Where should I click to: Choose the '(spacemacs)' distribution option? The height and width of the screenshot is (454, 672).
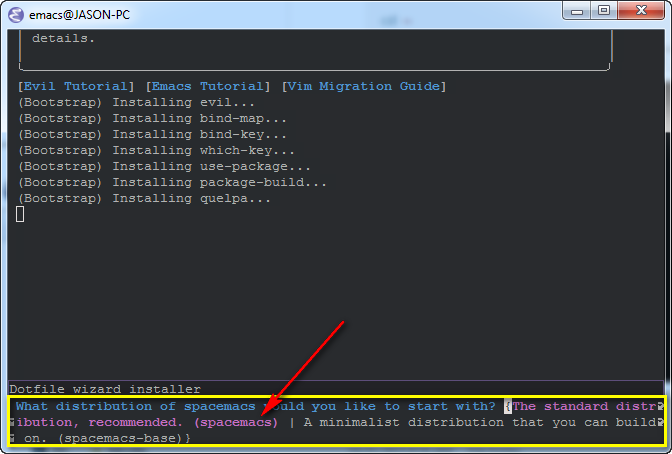pos(236,422)
